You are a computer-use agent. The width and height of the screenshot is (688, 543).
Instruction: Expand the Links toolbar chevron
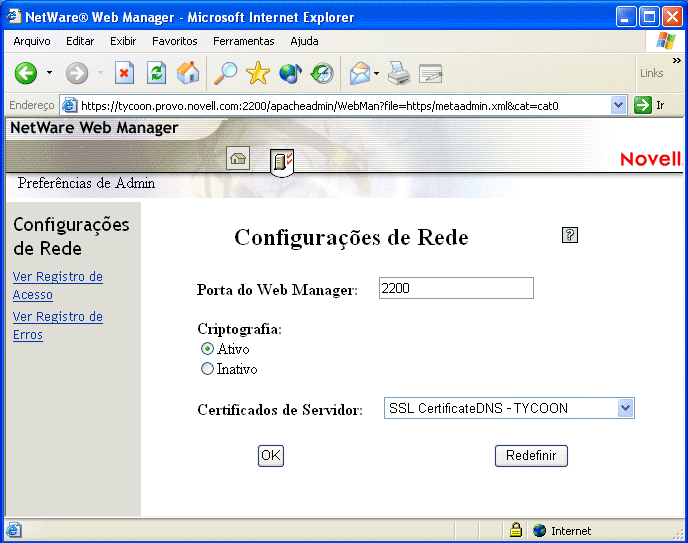pos(677,60)
